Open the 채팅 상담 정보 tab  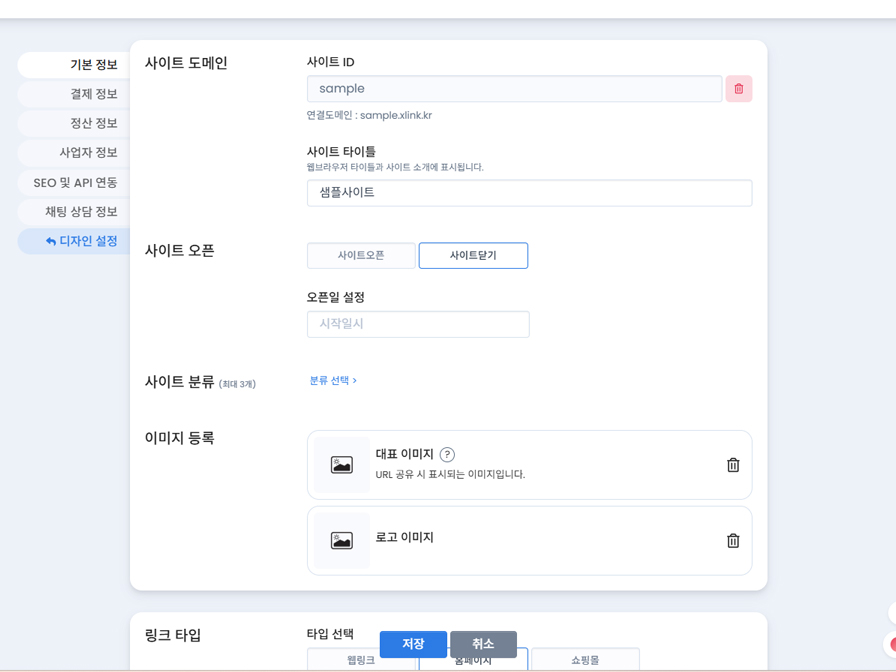click(x=75, y=212)
